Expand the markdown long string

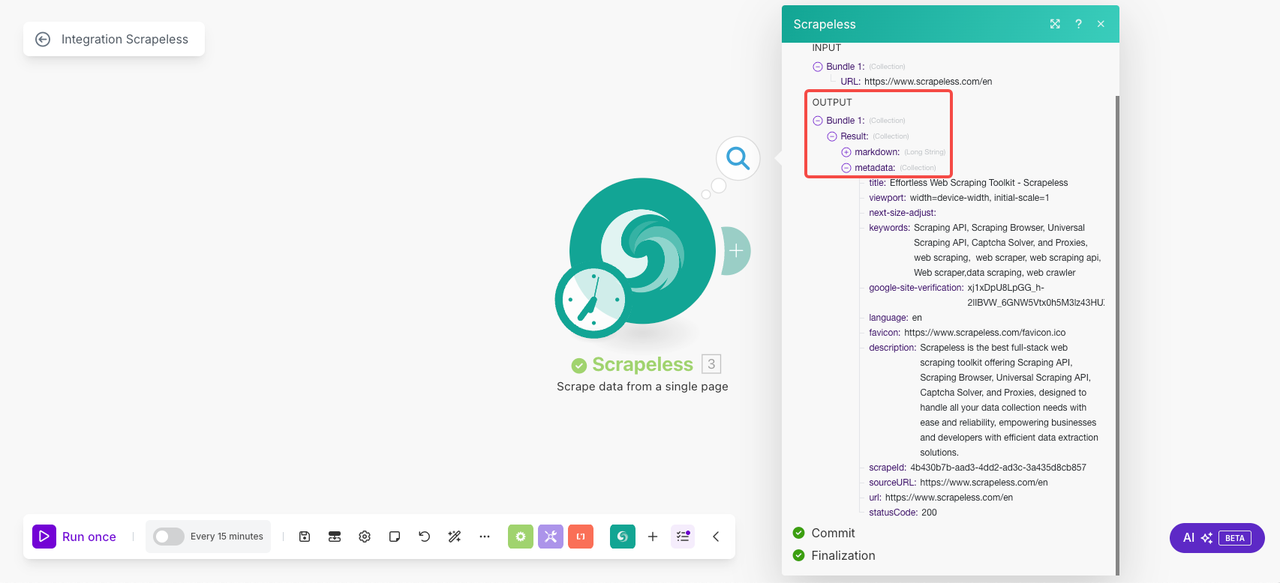tap(846, 152)
